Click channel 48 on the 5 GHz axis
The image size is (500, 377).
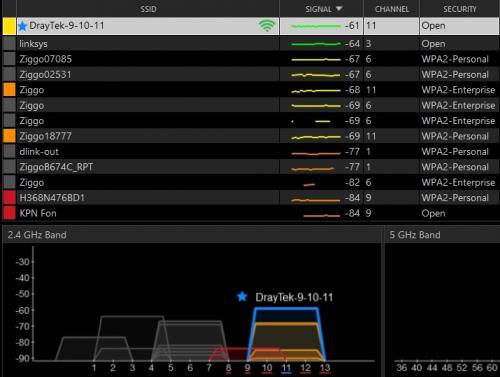pos(447,368)
